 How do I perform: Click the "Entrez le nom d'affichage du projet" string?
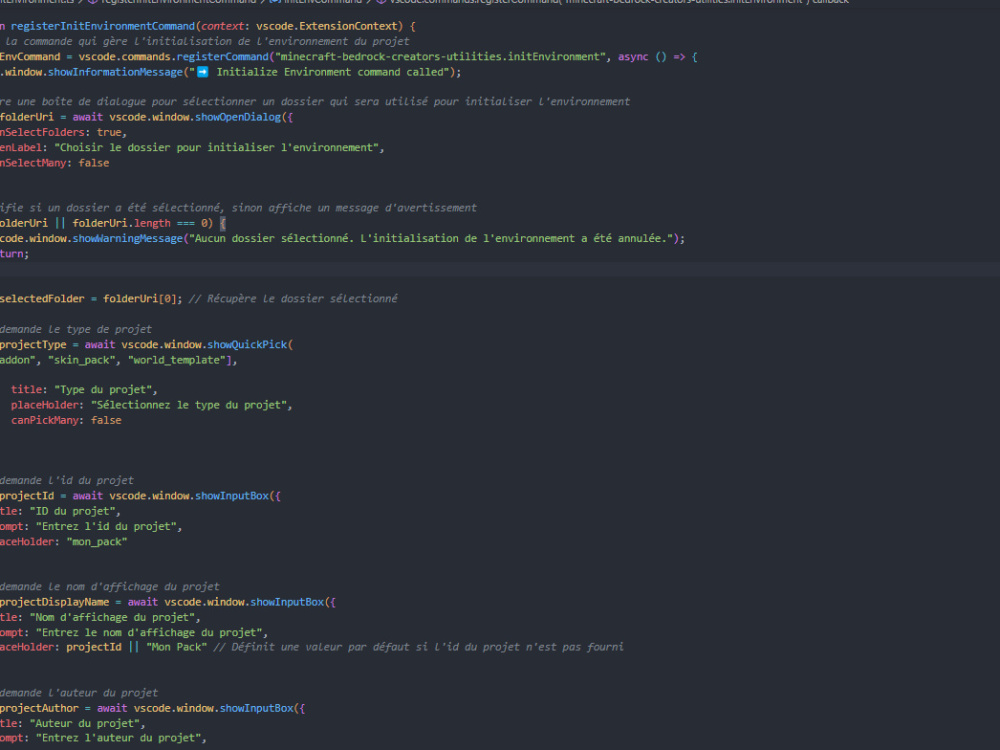tap(149, 633)
